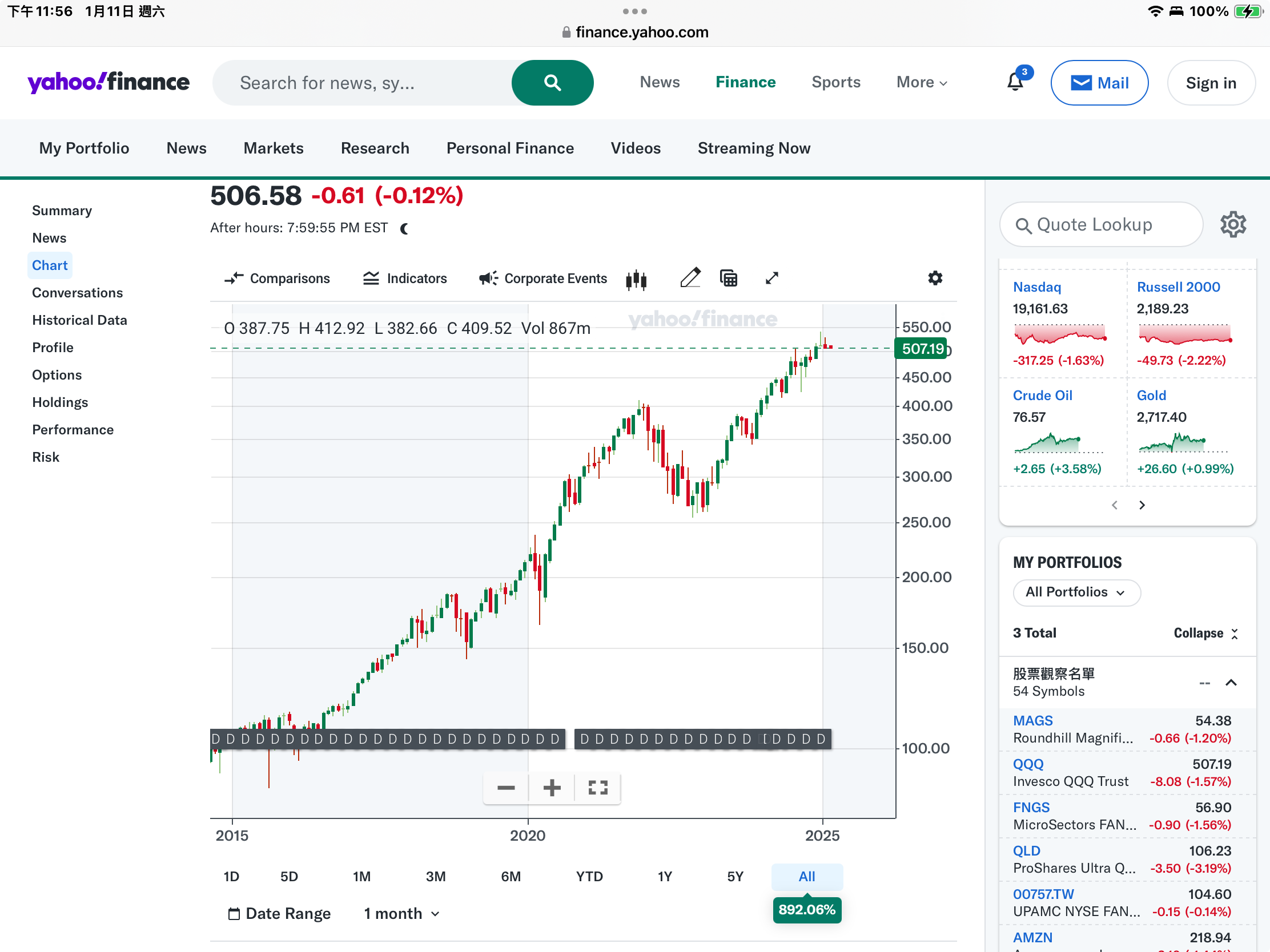
Task: Open Corporate Events tool
Action: [542, 279]
